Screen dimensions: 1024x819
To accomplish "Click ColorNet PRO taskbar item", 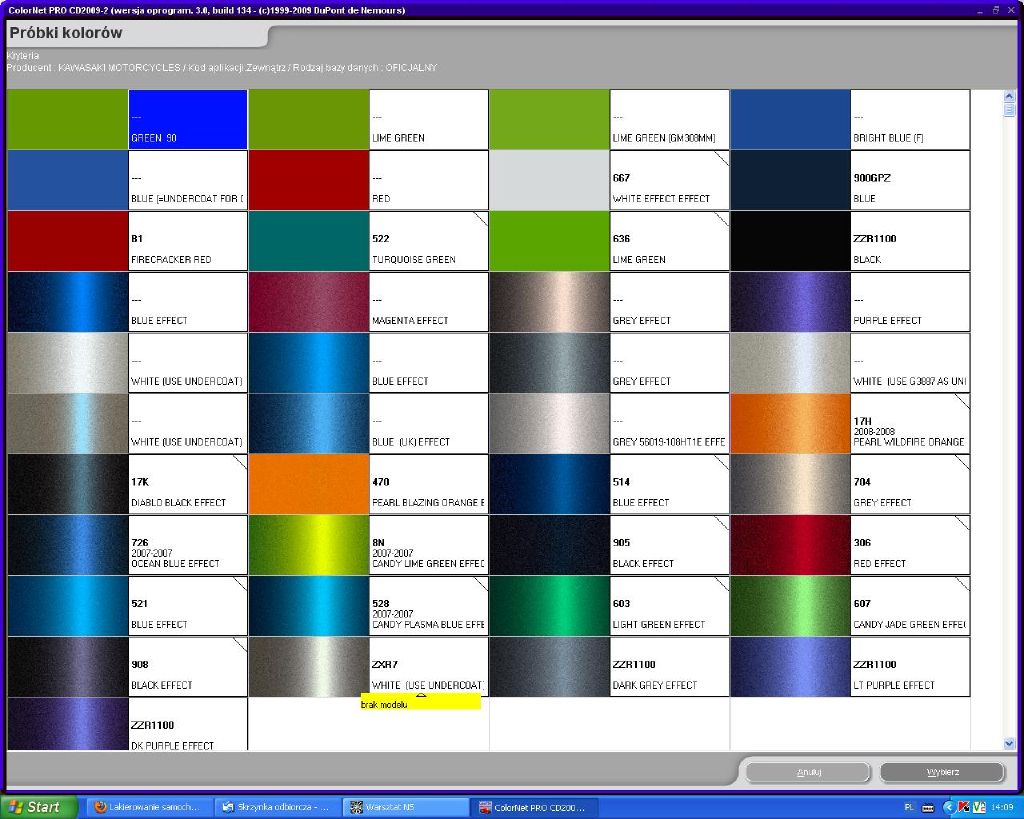I will (x=536, y=807).
